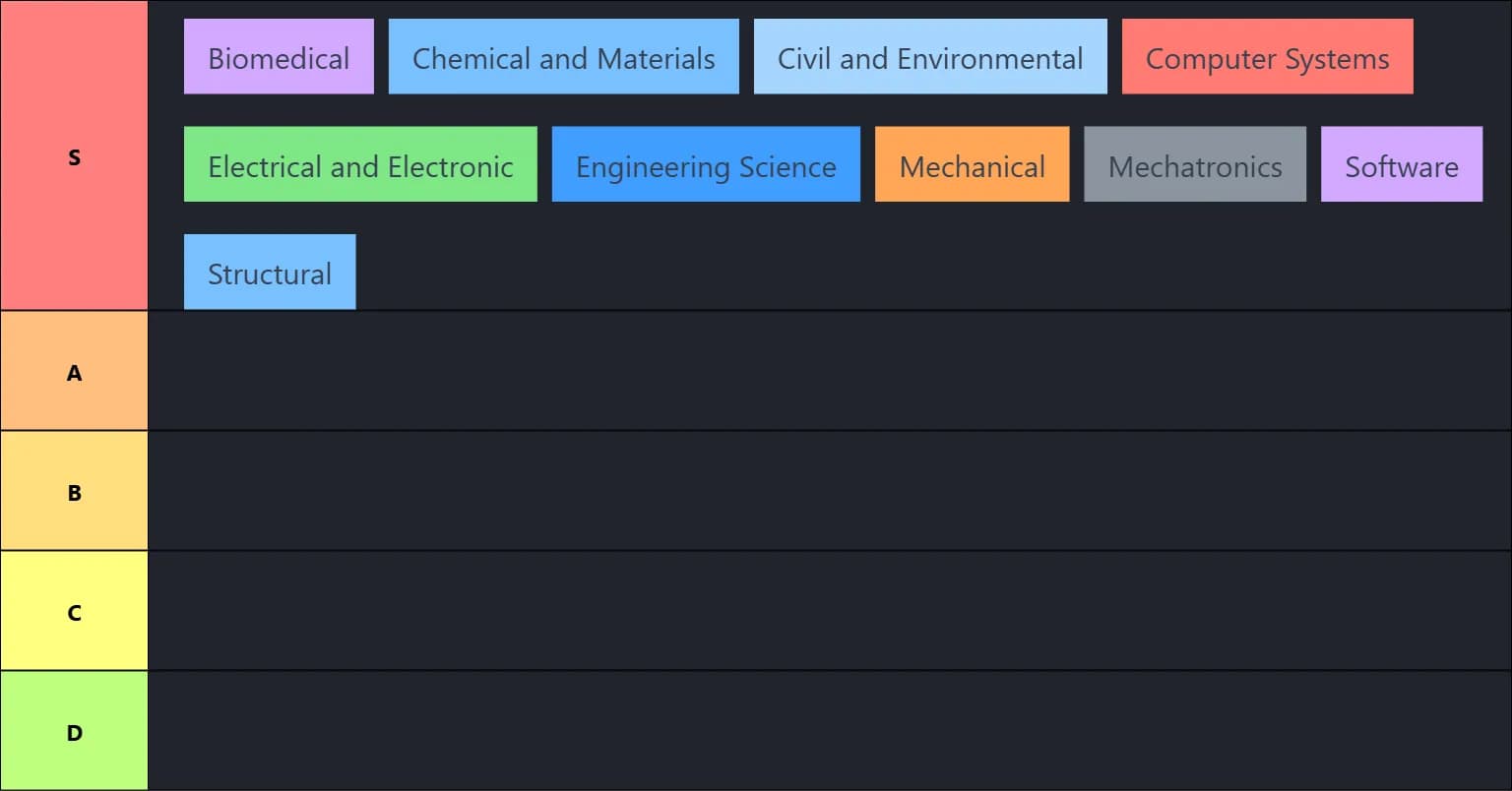
Task: Click the empty A tier row
Action: pyautogui.click(x=829, y=372)
